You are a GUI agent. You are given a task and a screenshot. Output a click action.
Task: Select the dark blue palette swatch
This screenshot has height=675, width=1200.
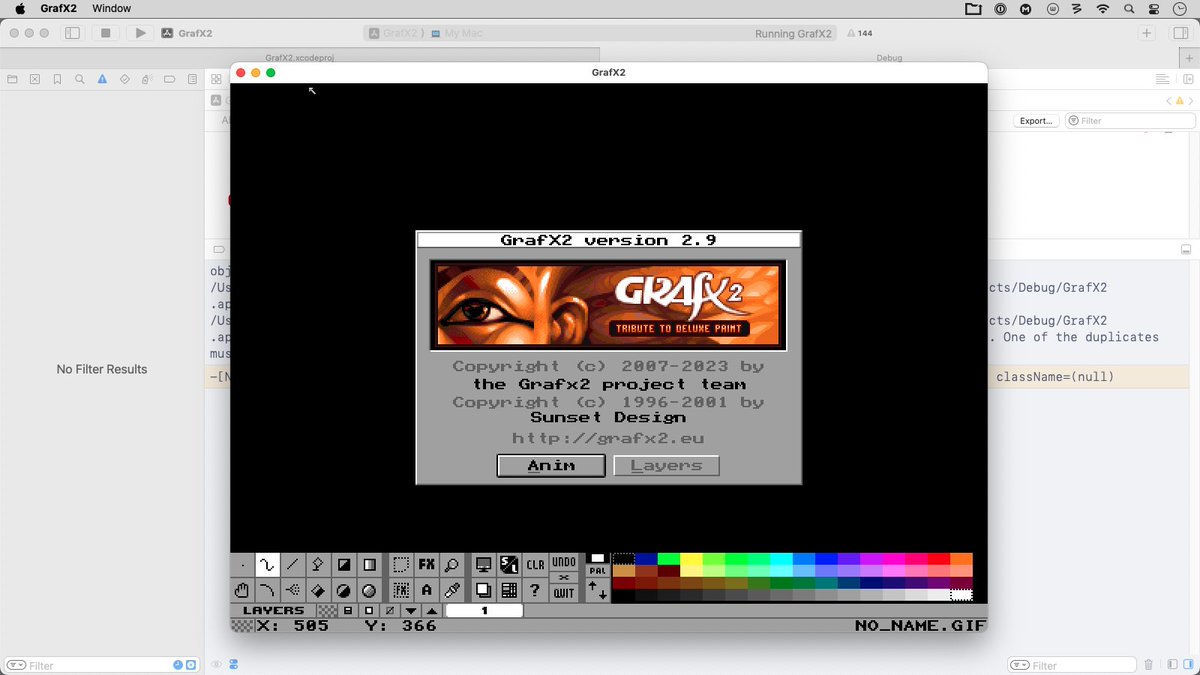tap(646, 559)
